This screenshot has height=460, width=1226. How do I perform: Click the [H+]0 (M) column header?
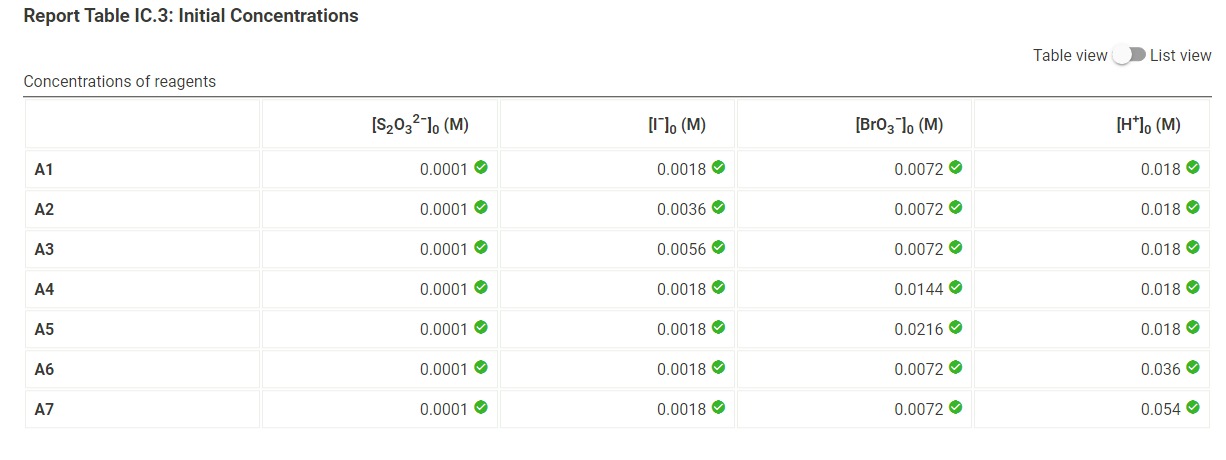point(1148,125)
